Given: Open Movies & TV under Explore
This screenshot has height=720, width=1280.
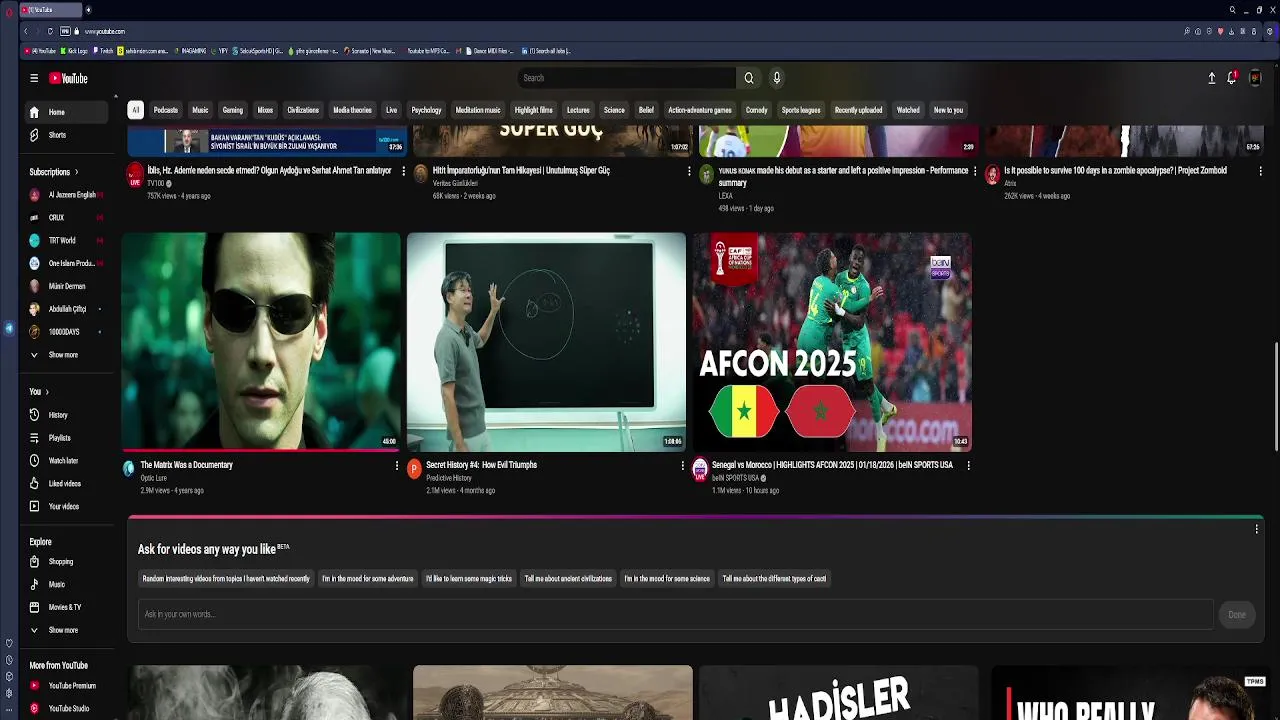Looking at the screenshot, I should click(64, 607).
